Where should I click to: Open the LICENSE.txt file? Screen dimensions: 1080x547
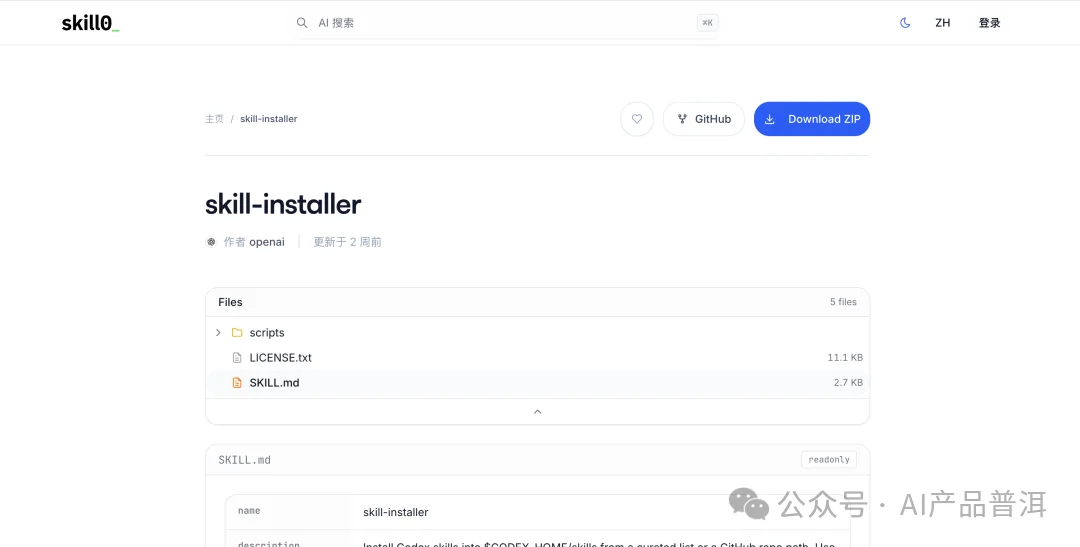point(281,358)
